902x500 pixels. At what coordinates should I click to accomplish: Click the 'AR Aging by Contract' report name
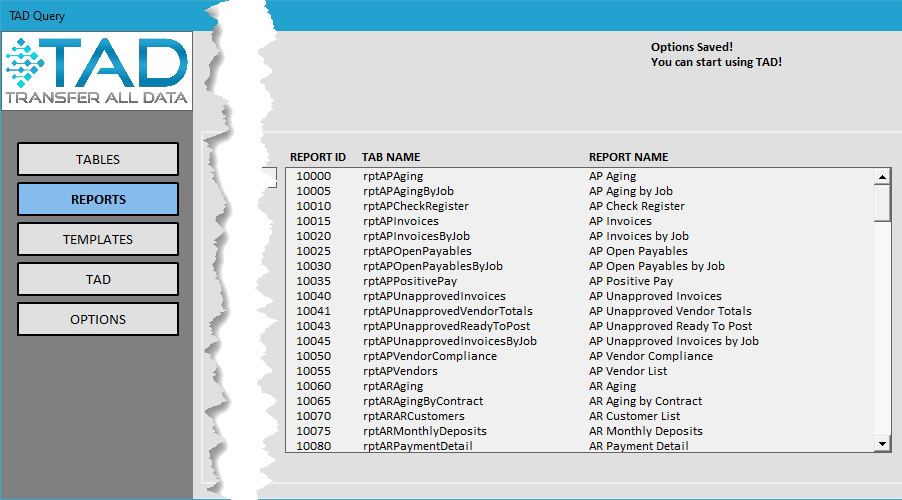click(x=645, y=400)
